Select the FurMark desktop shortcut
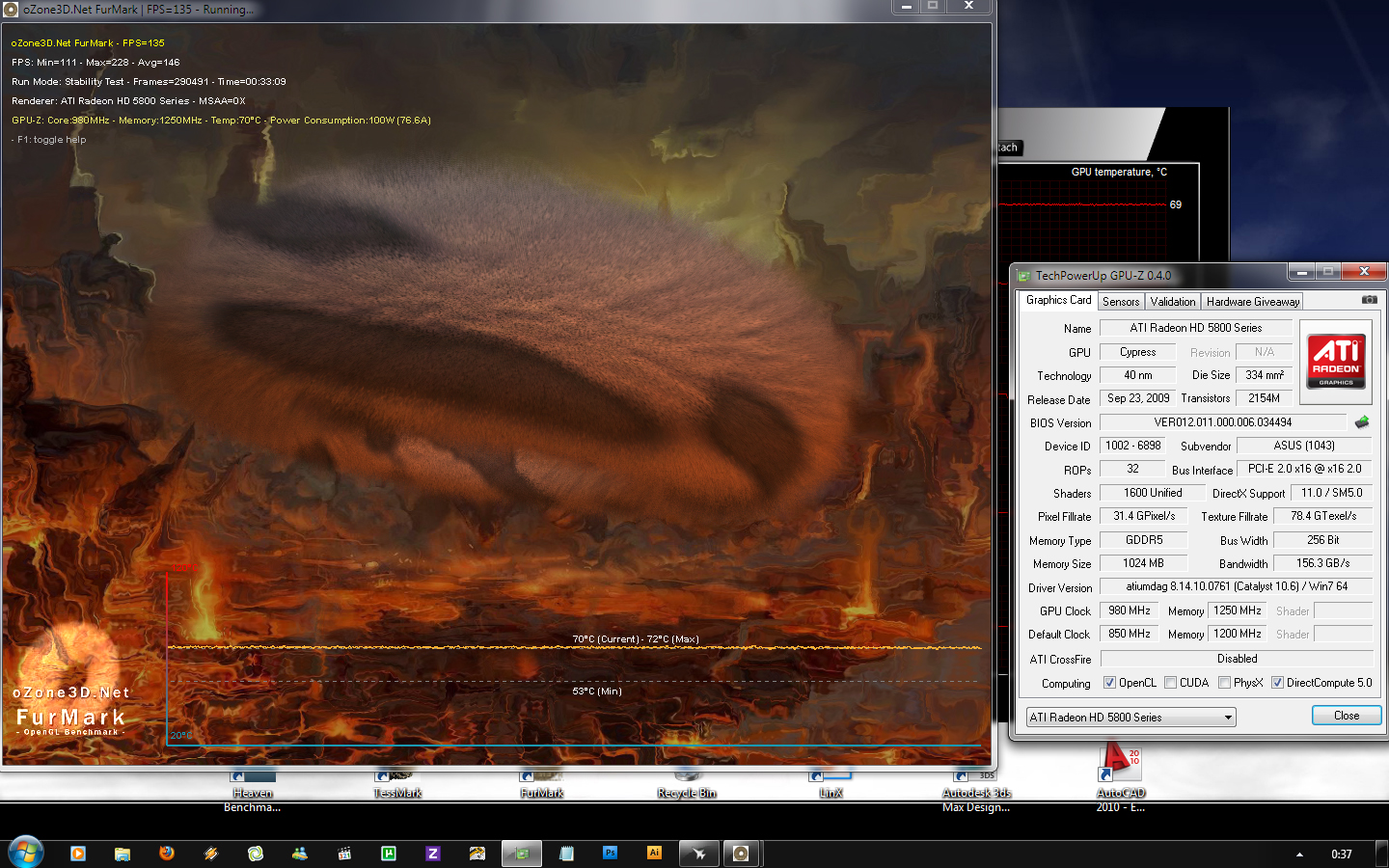Screen dimensions: 1389x868 click(542, 784)
